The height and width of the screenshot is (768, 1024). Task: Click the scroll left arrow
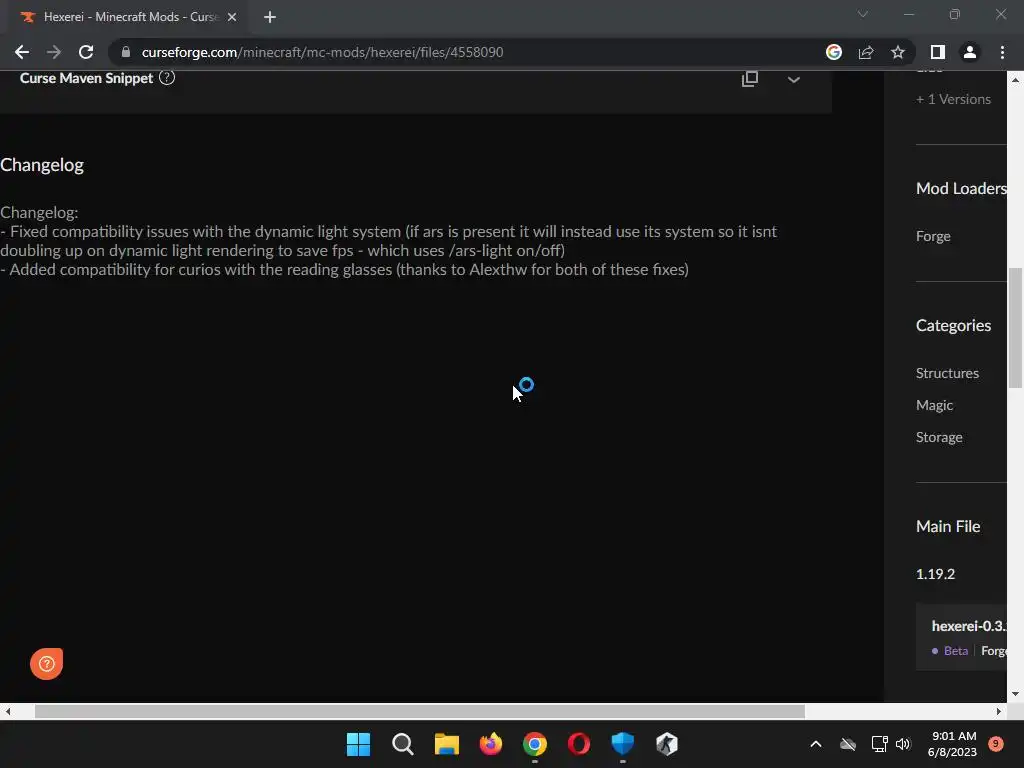pyautogui.click(x=7, y=711)
